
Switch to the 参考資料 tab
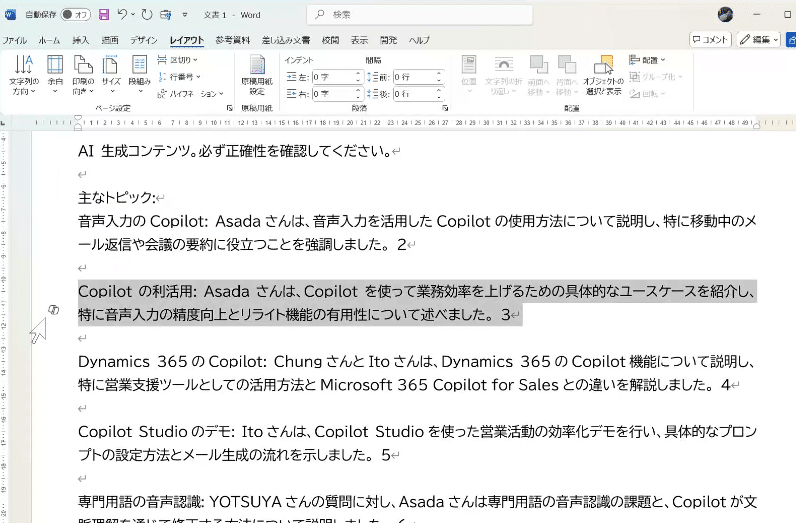pyautogui.click(x=233, y=40)
